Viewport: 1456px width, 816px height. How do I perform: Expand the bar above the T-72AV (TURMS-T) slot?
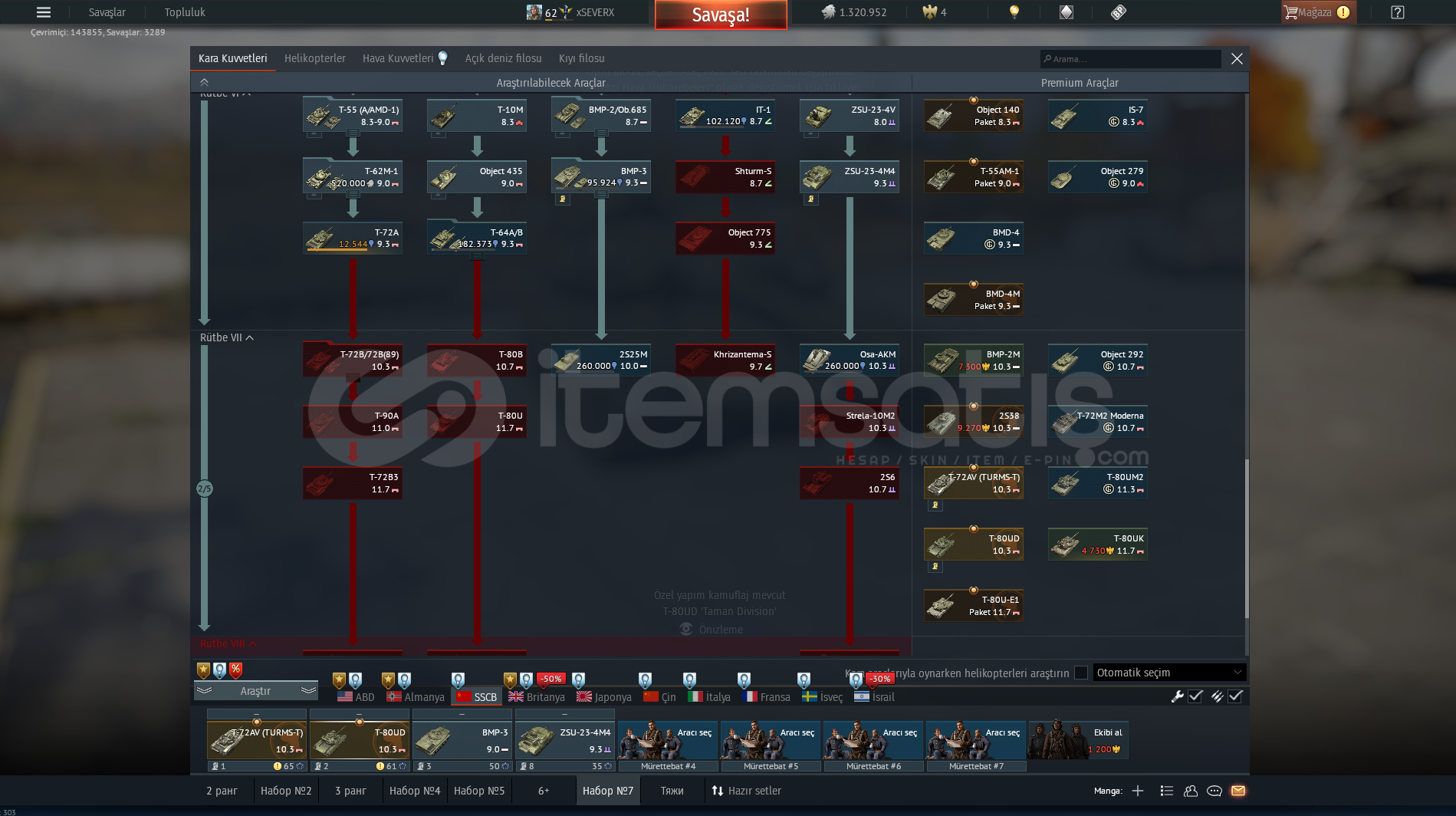tap(257, 714)
